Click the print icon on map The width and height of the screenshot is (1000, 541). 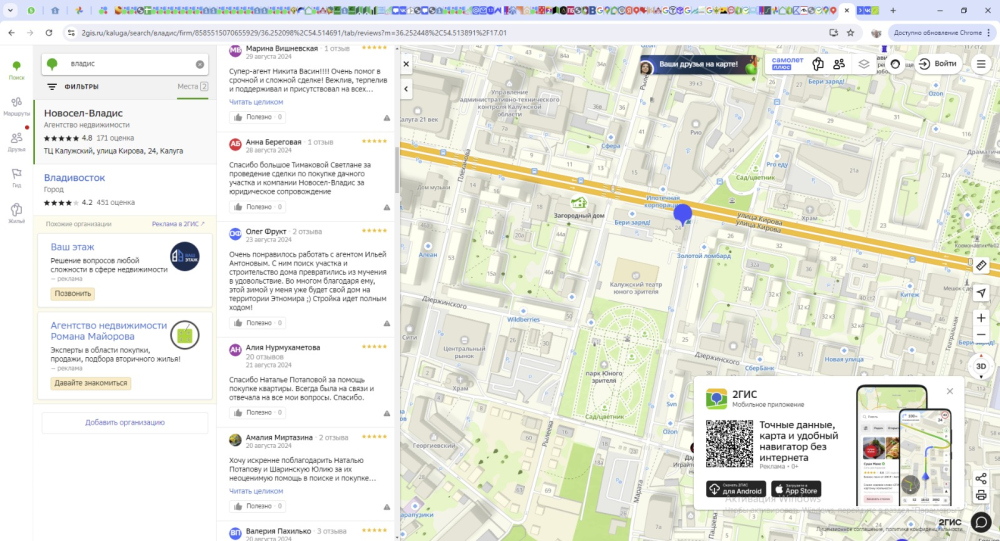click(x=981, y=496)
